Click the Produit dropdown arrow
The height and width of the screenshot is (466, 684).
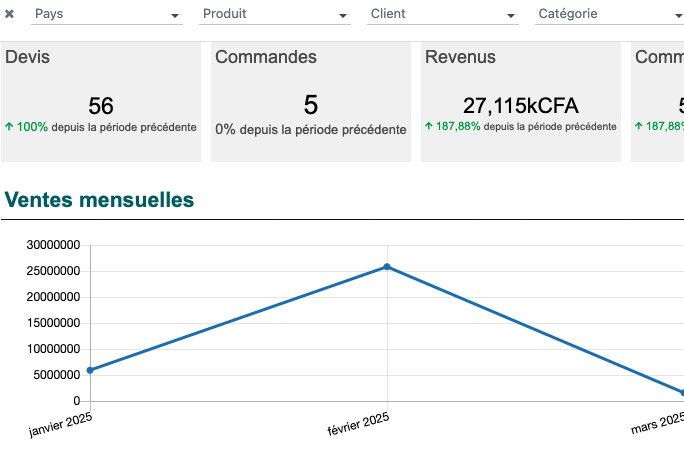343,16
